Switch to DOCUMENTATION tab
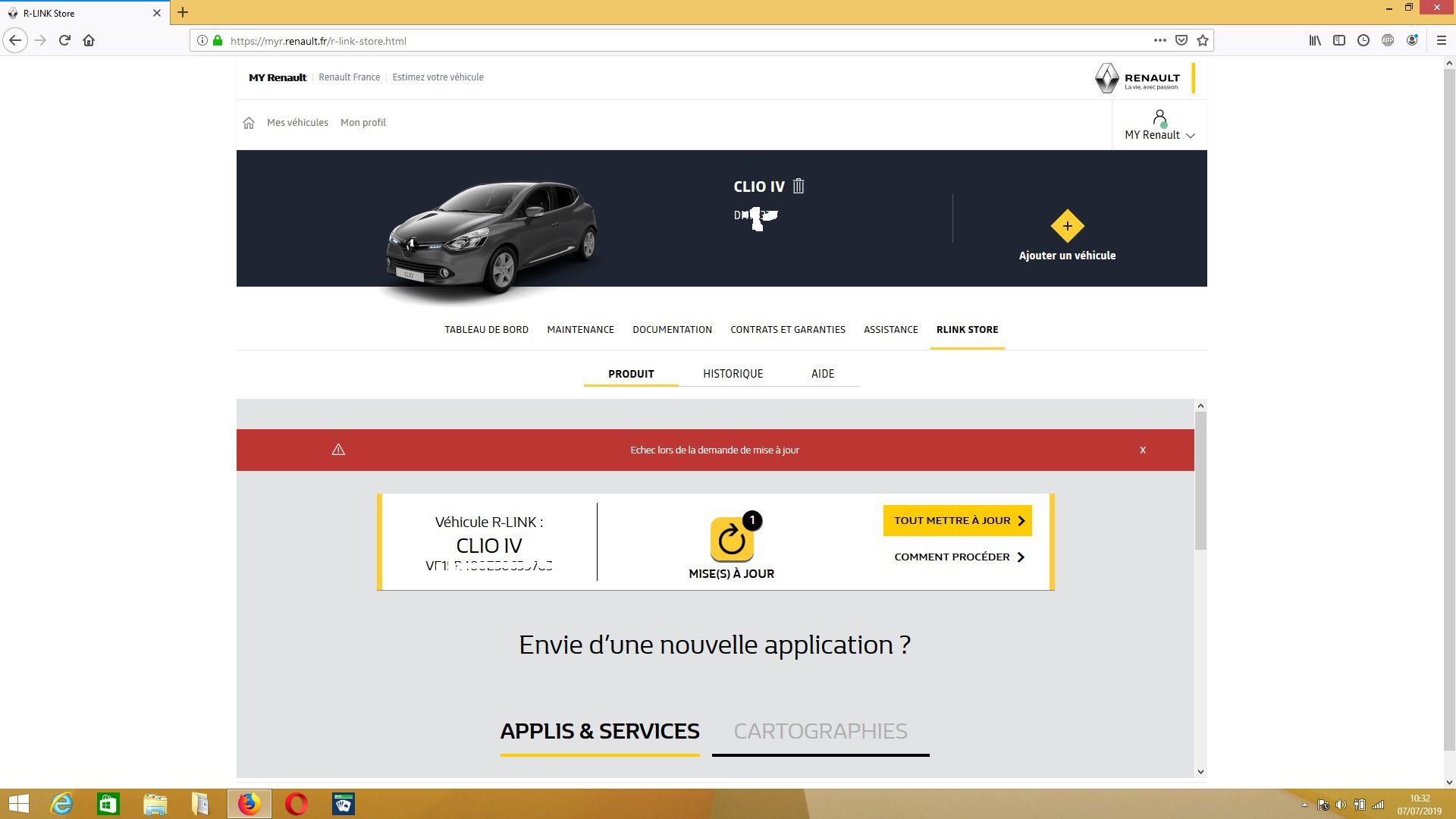 coord(672,330)
